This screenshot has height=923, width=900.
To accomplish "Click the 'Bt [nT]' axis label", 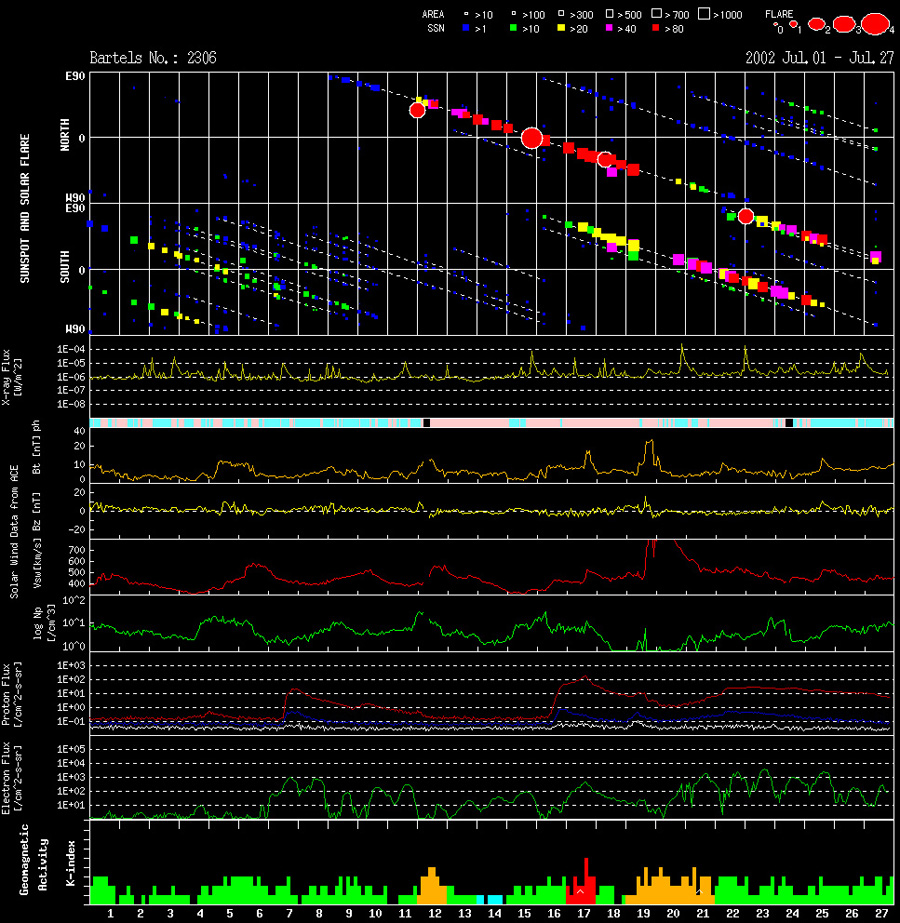I will [x=36, y=454].
